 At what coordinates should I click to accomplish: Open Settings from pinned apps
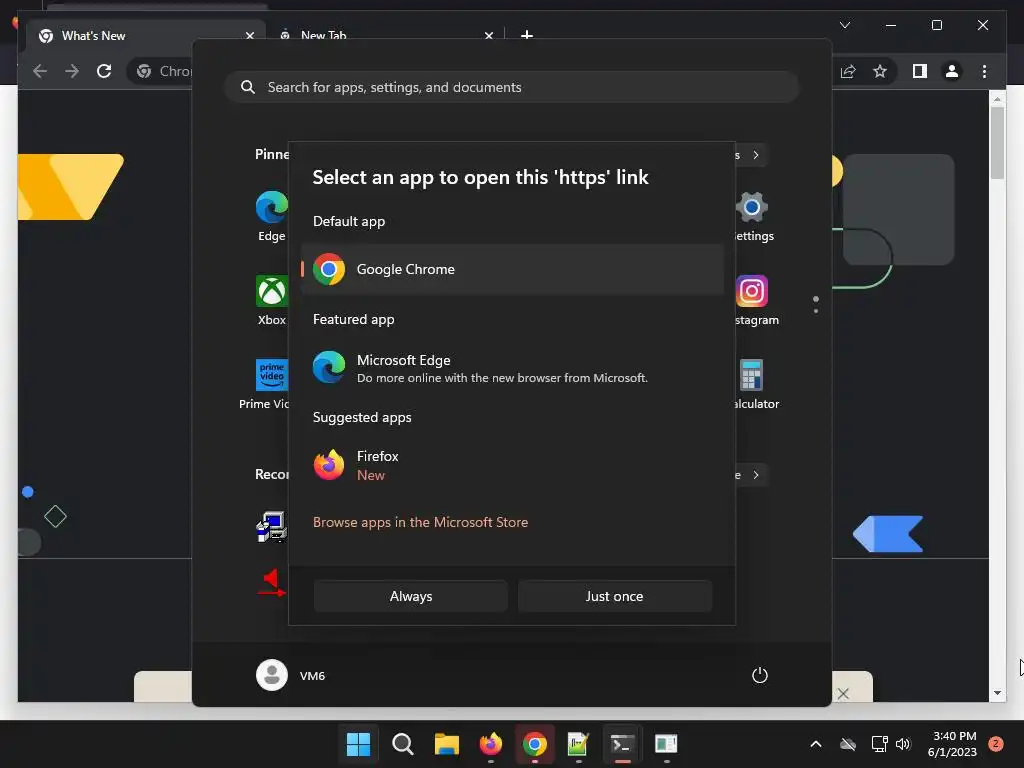pos(752,217)
